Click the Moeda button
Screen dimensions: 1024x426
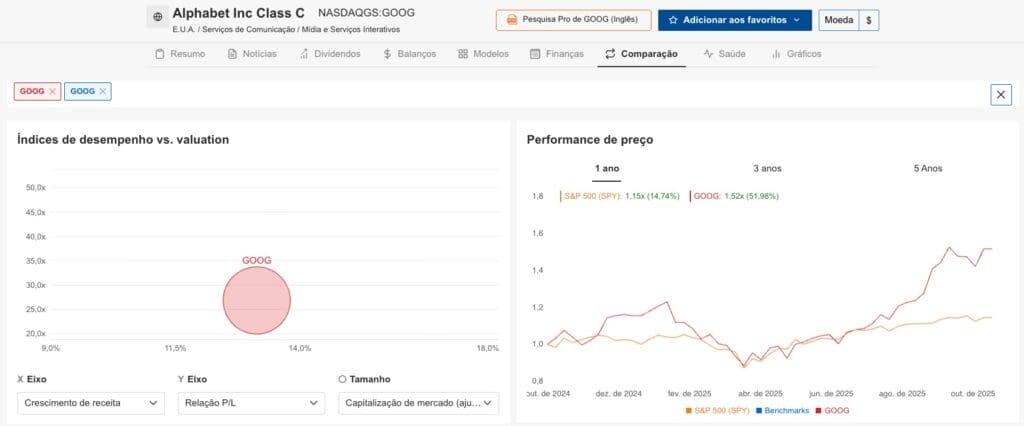click(839, 20)
